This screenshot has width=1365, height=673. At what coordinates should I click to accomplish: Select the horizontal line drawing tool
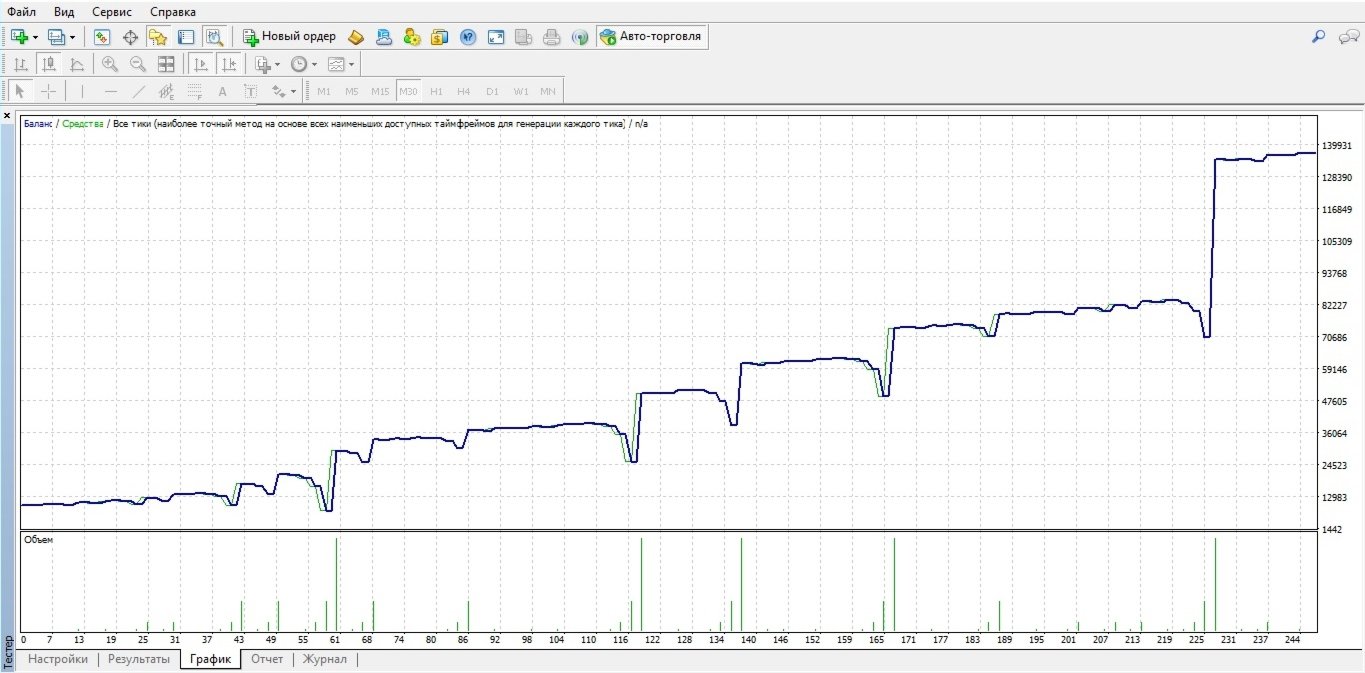point(110,91)
